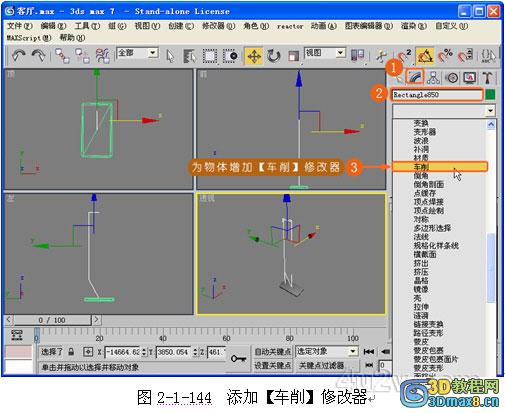This screenshot has width=505, height=413.
Task: Open the 渲染 menu
Action: coord(414,26)
